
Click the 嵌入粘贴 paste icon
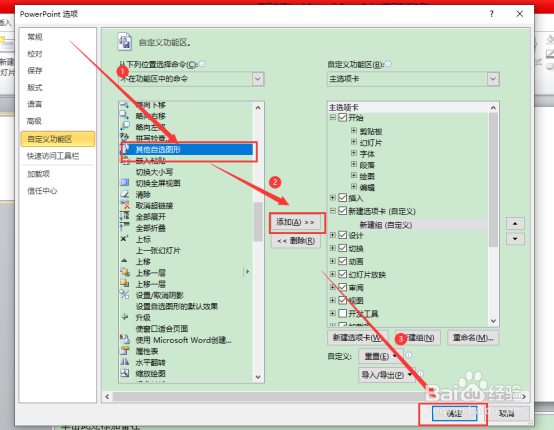(125, 160)
